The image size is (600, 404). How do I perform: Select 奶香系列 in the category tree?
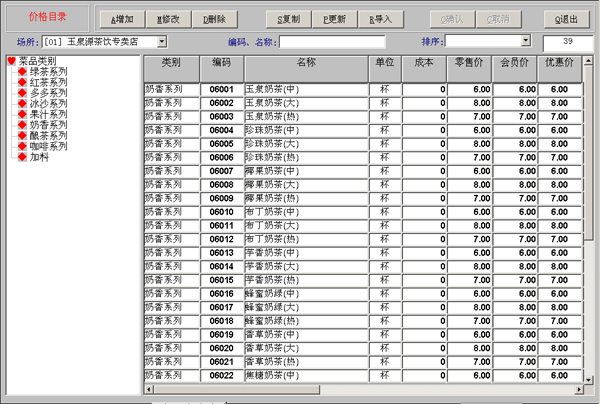pos(48,125)
